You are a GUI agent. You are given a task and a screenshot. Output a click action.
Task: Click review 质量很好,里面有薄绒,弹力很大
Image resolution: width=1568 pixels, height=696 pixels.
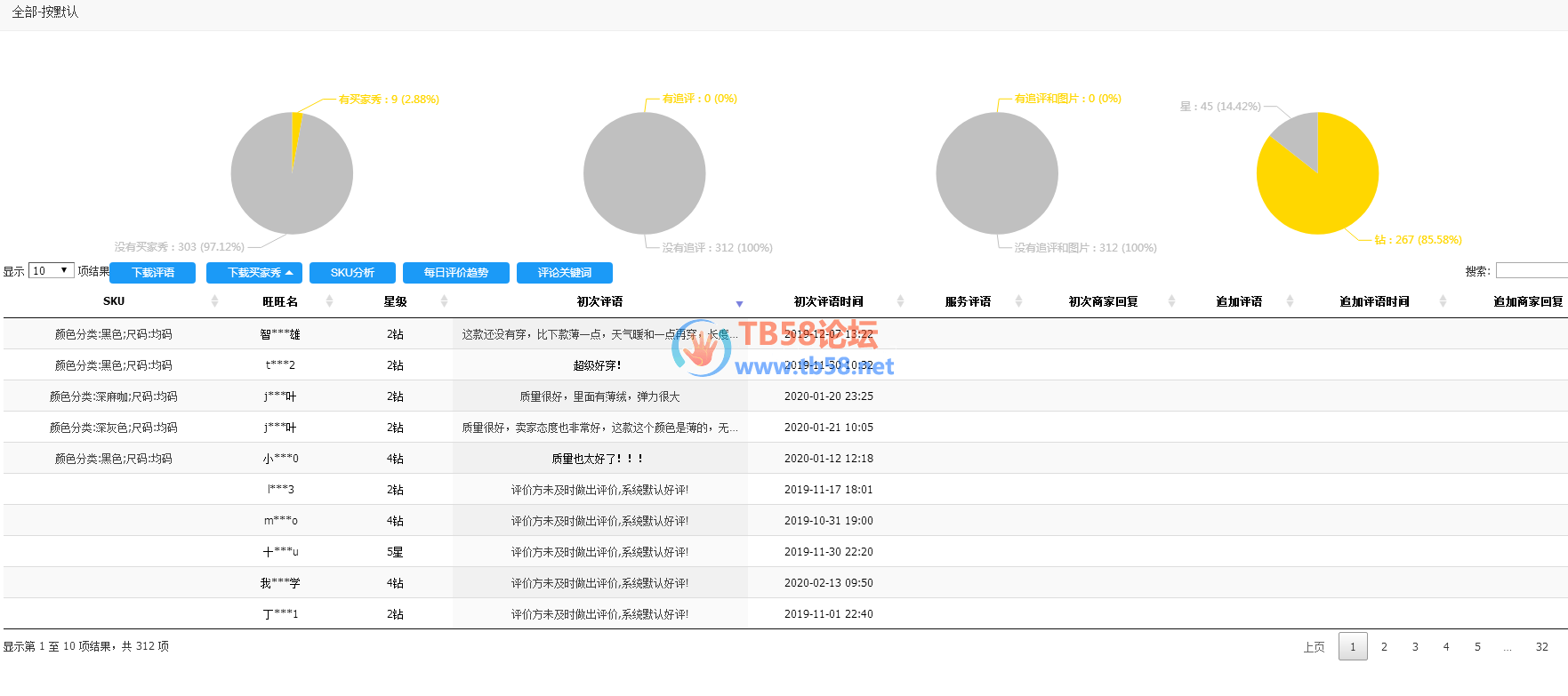coord(599,396)
